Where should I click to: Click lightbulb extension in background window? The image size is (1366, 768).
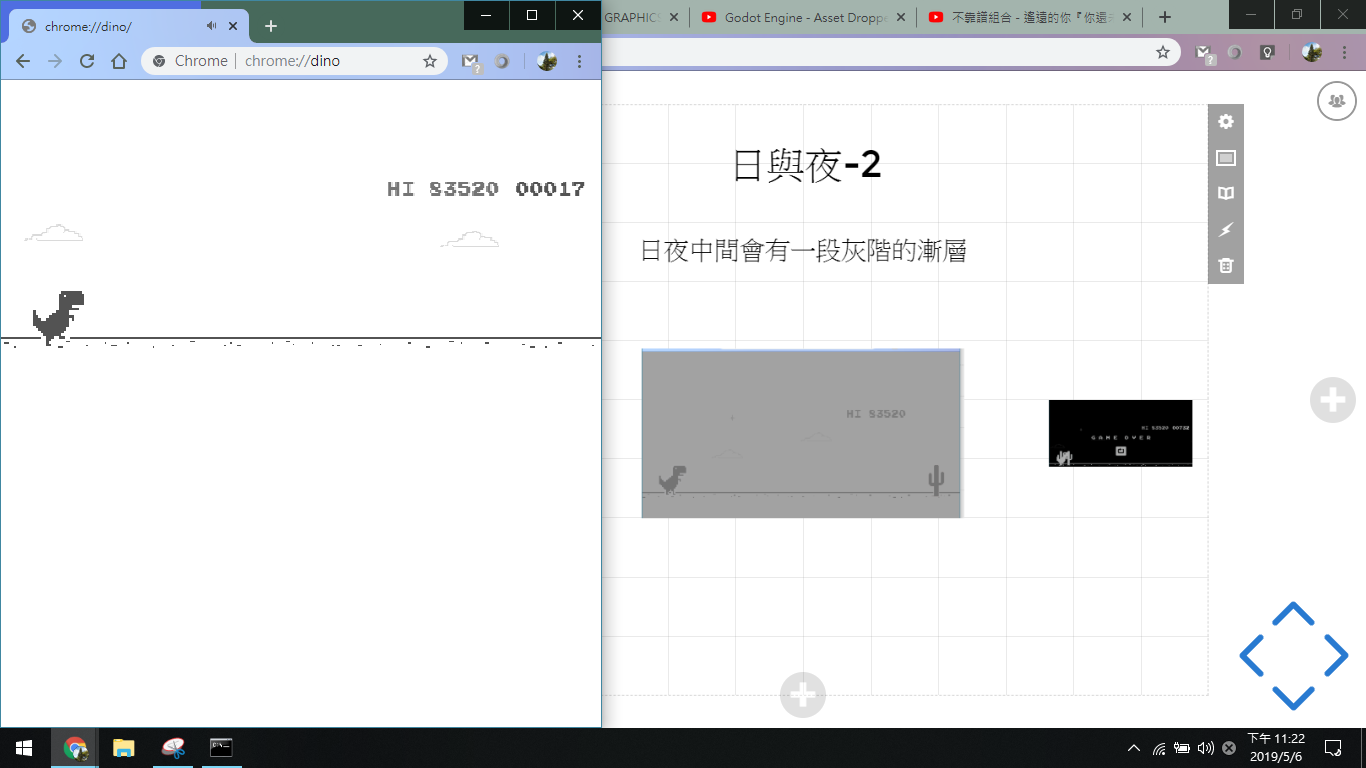(1267, 52)
